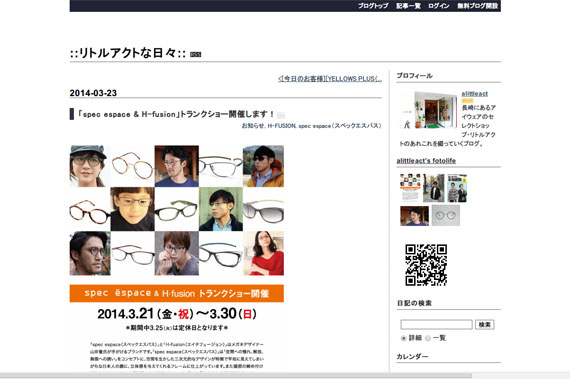Open the trunk show eyewear collage image
Viewport: 570px width, 379px height.
pyautogui.click(x=177, y=210)
